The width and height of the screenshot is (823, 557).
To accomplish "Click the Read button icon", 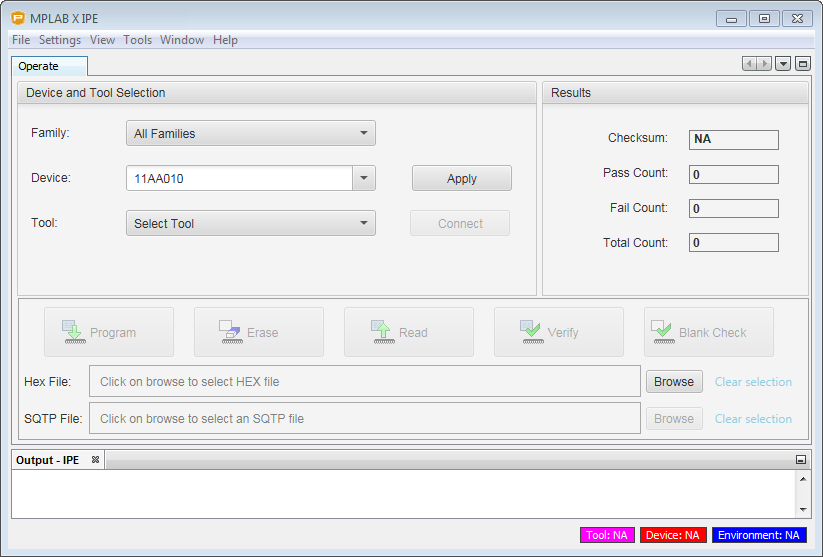I will click(x=383, y=332).
